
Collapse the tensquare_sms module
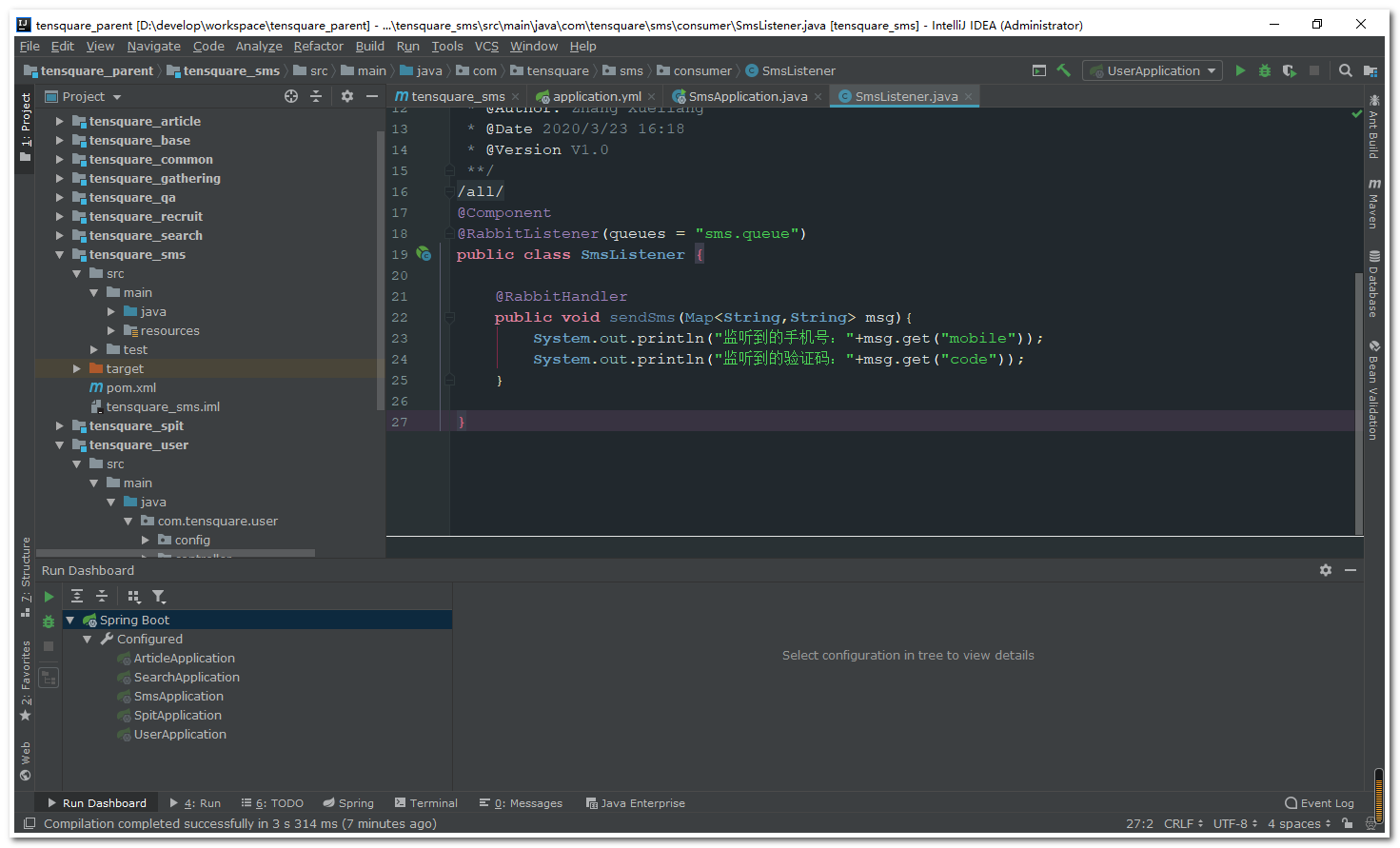click(59, 254)
